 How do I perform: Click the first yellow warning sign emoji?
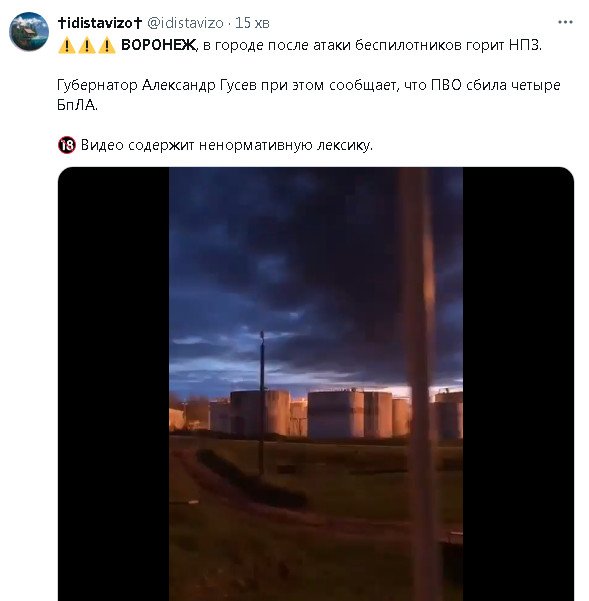click(67, 45)
